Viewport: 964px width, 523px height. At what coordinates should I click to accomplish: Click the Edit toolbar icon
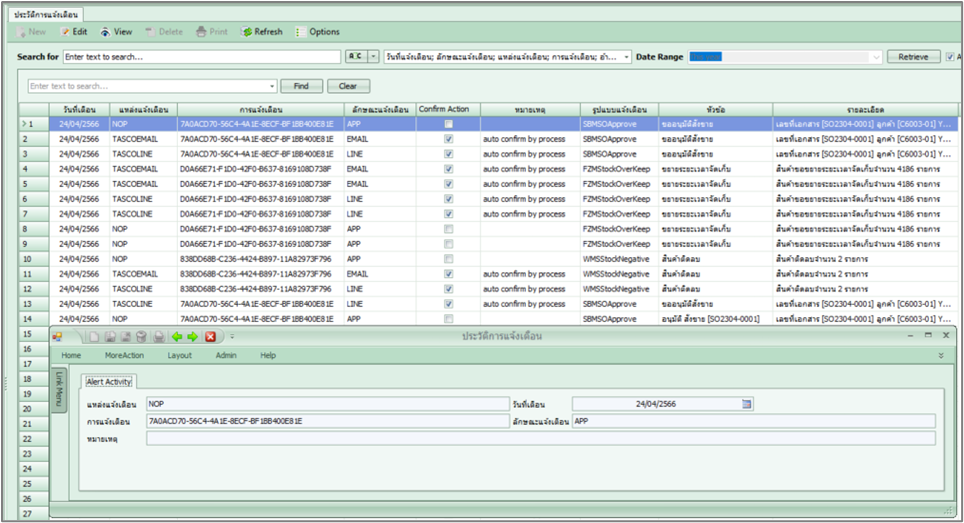click(x=66, y=32)
